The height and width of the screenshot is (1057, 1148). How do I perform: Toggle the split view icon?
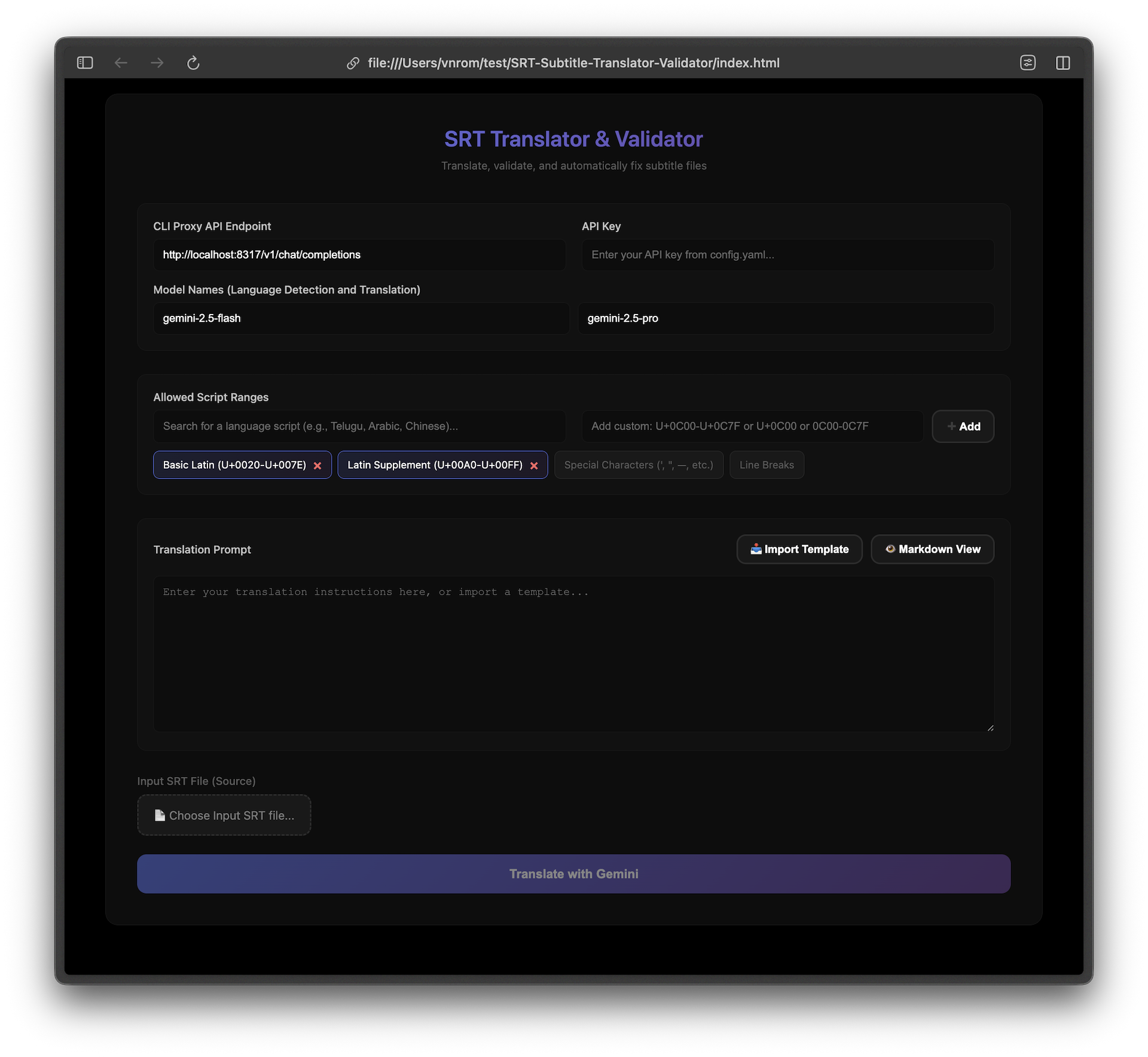click(x=1062, y=63)
